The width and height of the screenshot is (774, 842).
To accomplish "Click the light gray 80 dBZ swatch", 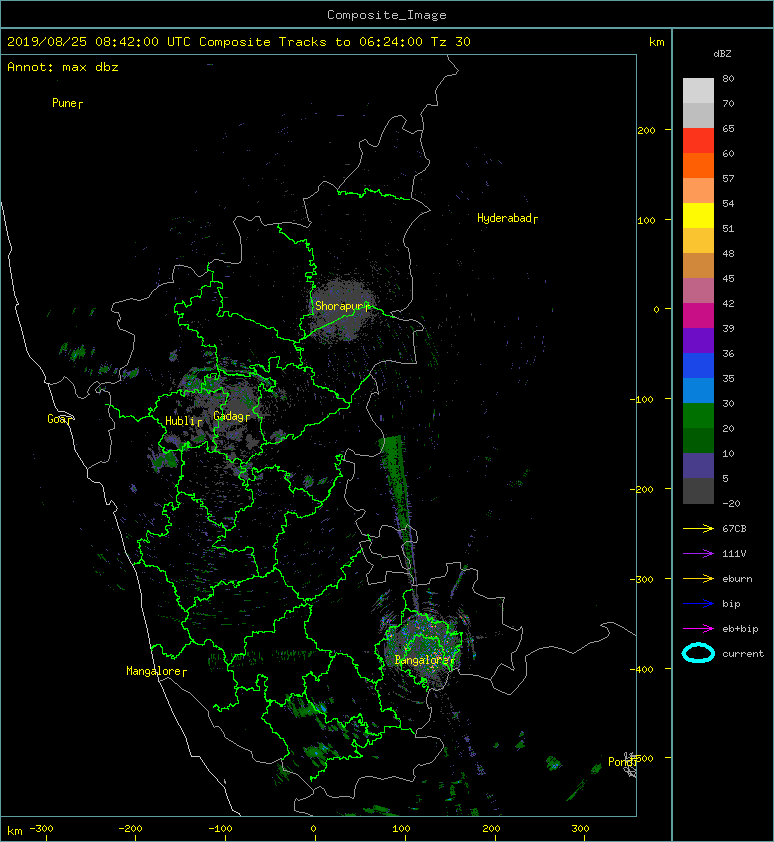I will 698,90.
